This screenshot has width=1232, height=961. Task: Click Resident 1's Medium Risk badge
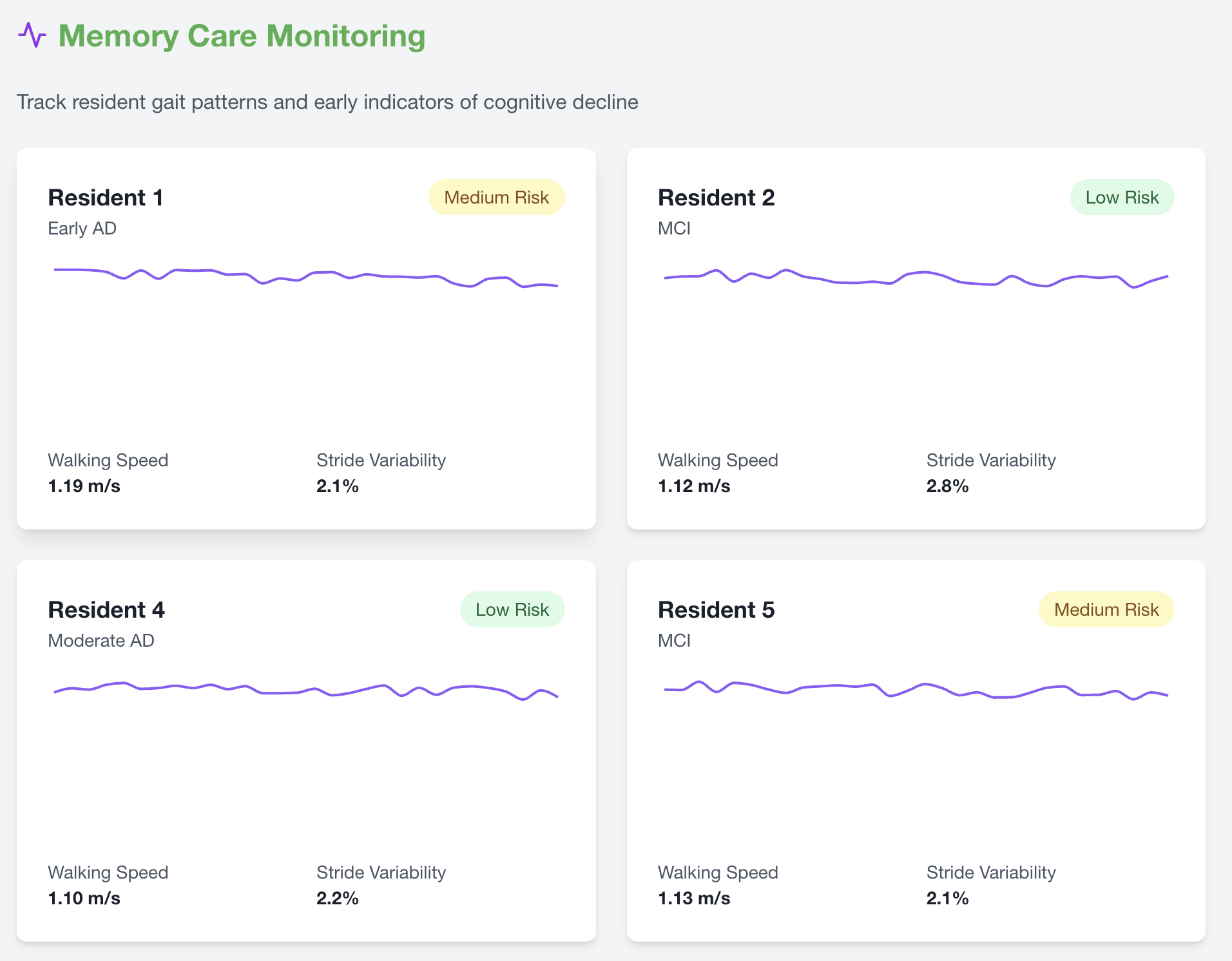[496, 197]
